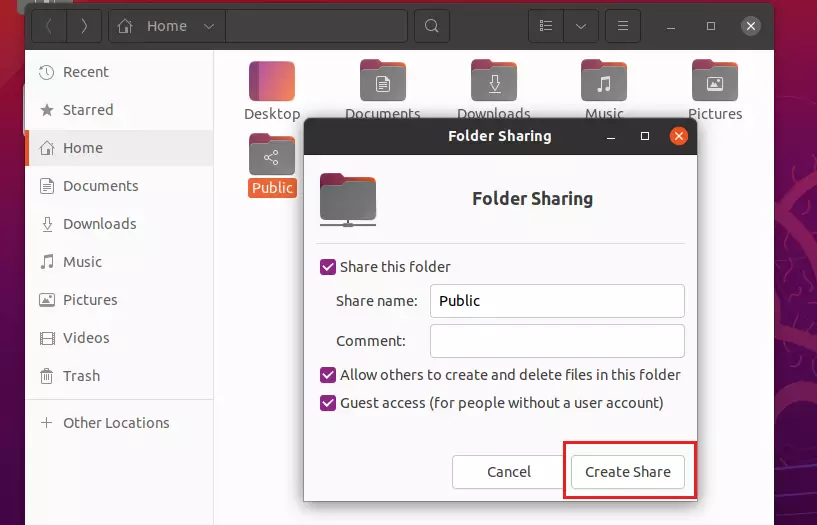Screen dimensions: 817x525
Task: Open the hamburger menu in Files
Action: point(623,26)
